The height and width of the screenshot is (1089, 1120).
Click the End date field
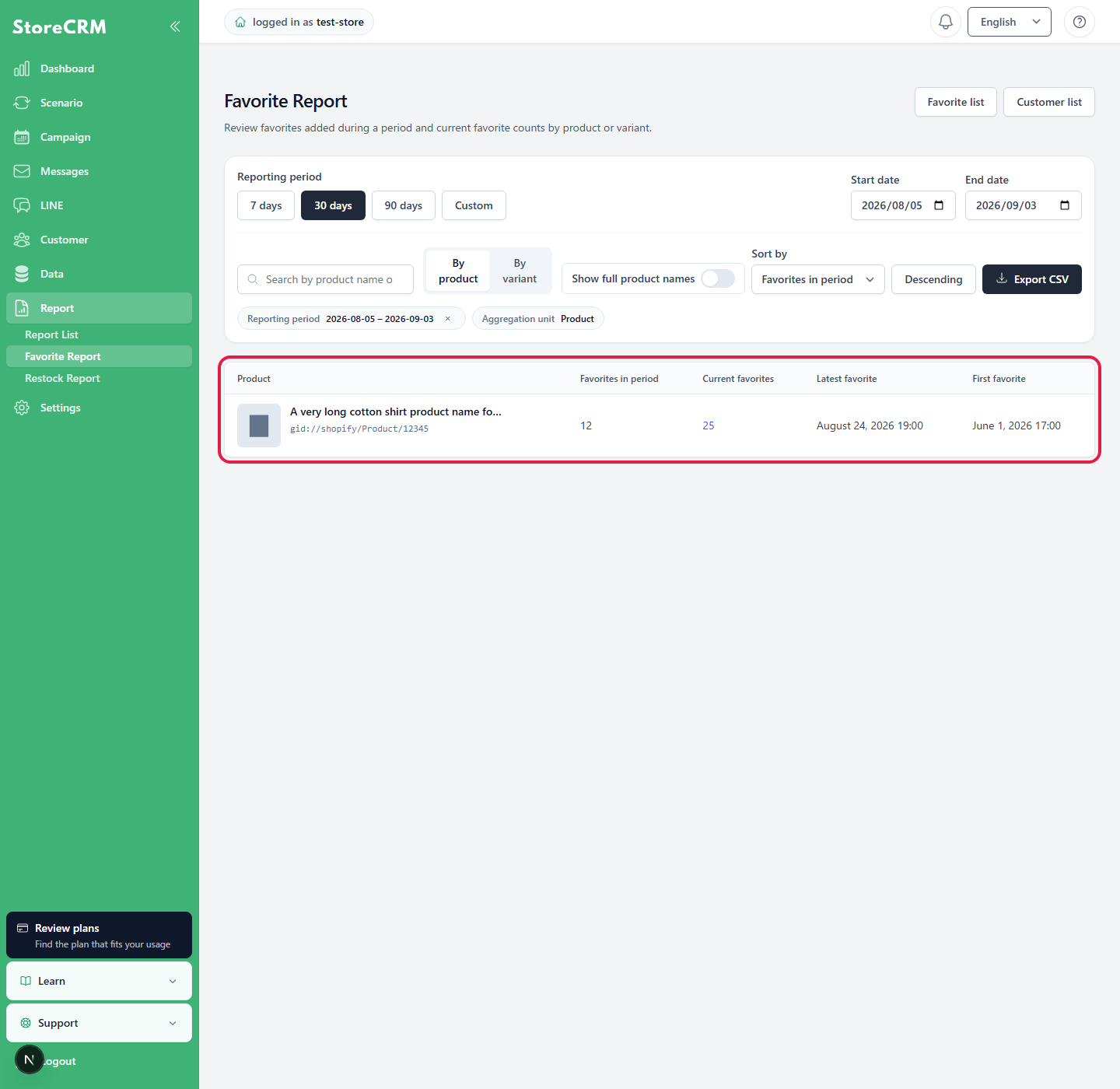(x=1024, y=205)
